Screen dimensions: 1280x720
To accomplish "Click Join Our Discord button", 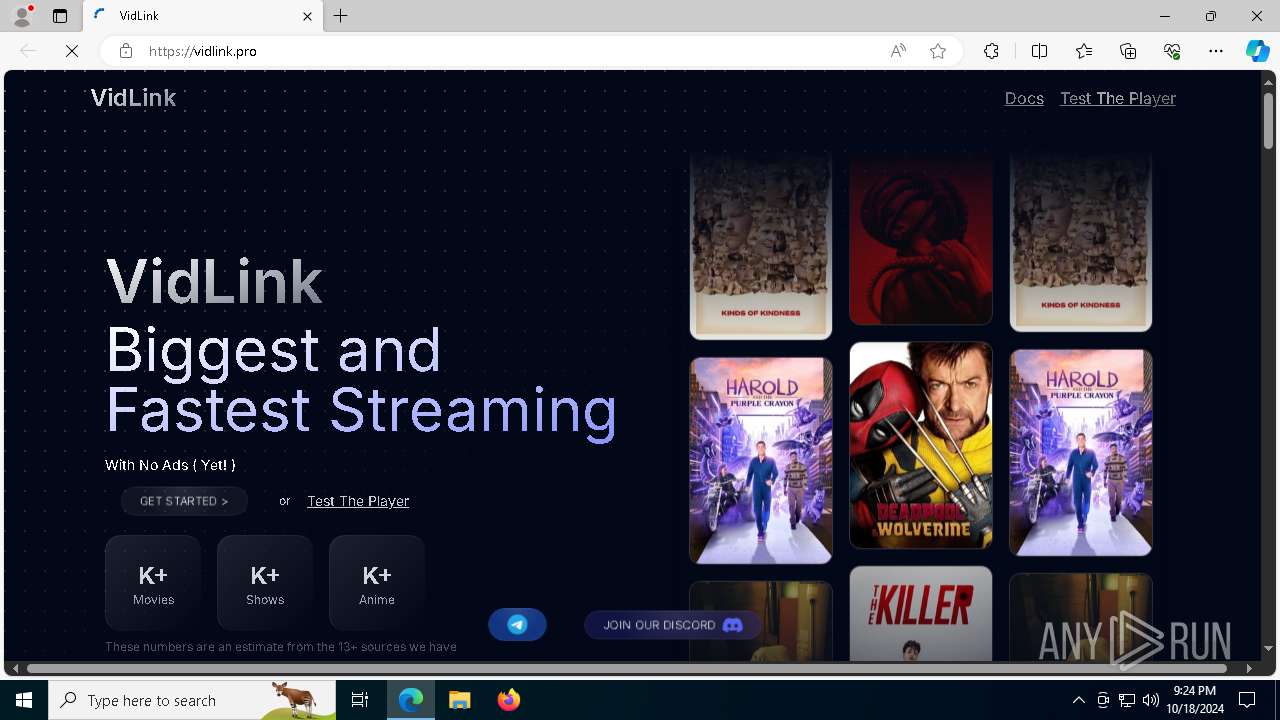I will (x=672, y=625).
